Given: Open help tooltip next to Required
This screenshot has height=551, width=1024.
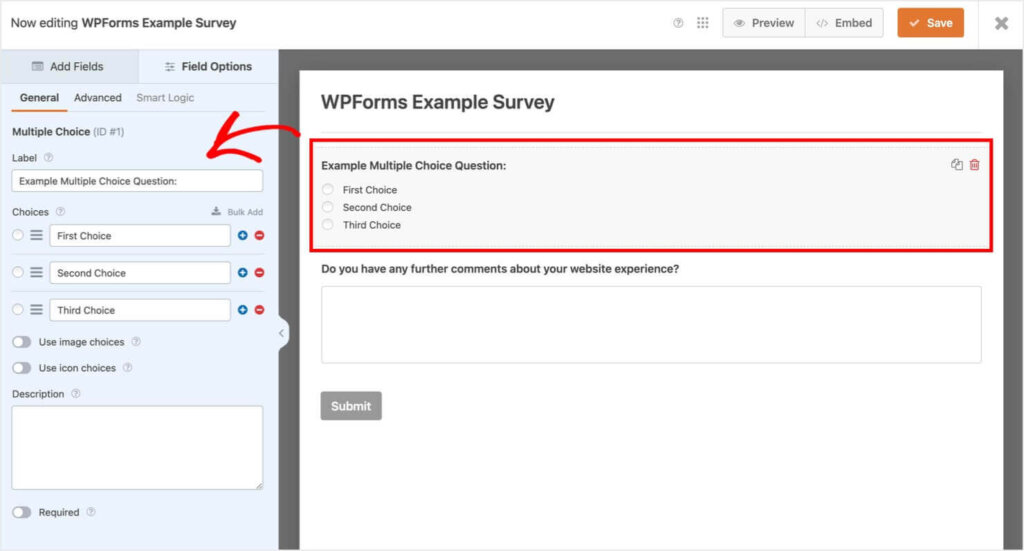Looking at the screenshot, I should click(91, 512).
